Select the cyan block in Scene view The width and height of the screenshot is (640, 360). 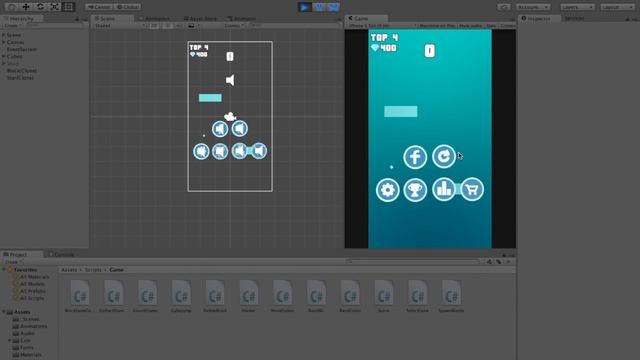(210, 98)
